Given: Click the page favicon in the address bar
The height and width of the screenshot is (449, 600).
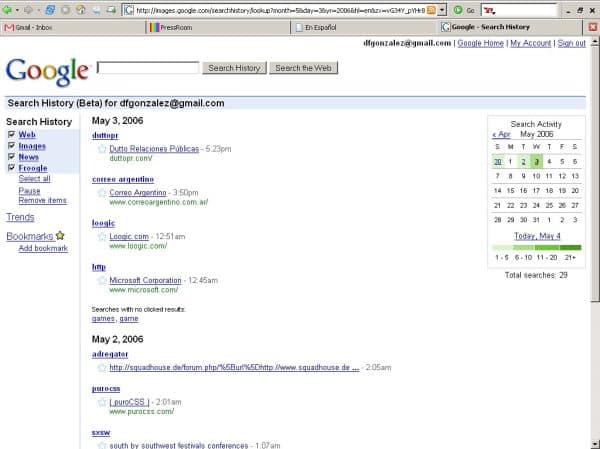Looking at the screenshot, I should coord(129,10).
